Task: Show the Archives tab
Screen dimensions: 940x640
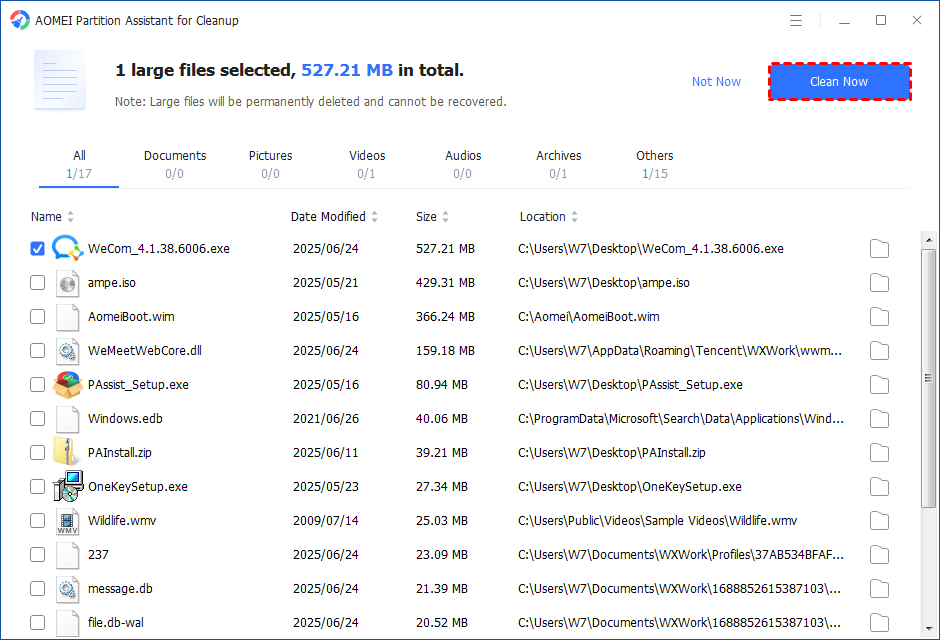Action: click(x=559, y=165)
